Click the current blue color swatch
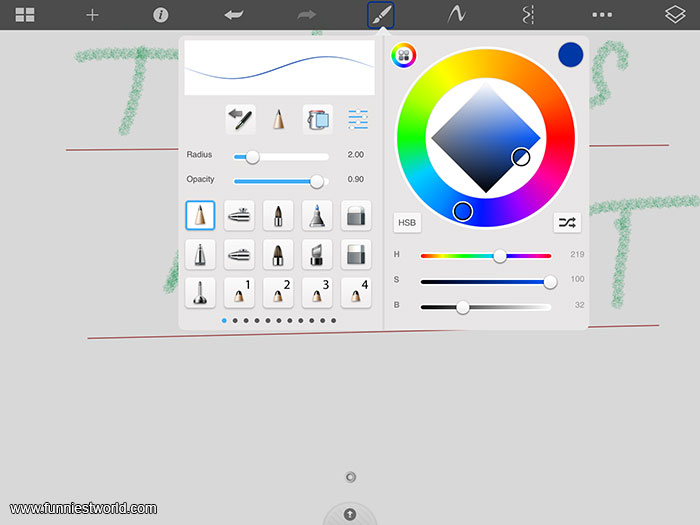This screenshot has height=525, width=700. [x=571, y=54]
